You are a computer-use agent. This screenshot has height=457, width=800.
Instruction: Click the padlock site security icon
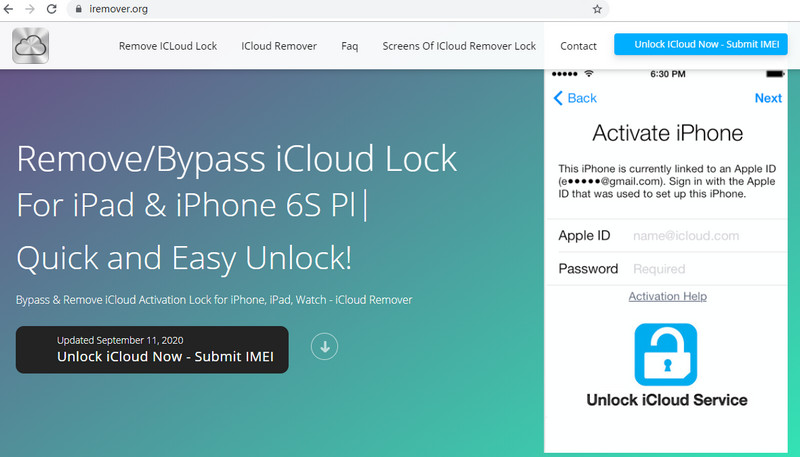coord(77,8)
